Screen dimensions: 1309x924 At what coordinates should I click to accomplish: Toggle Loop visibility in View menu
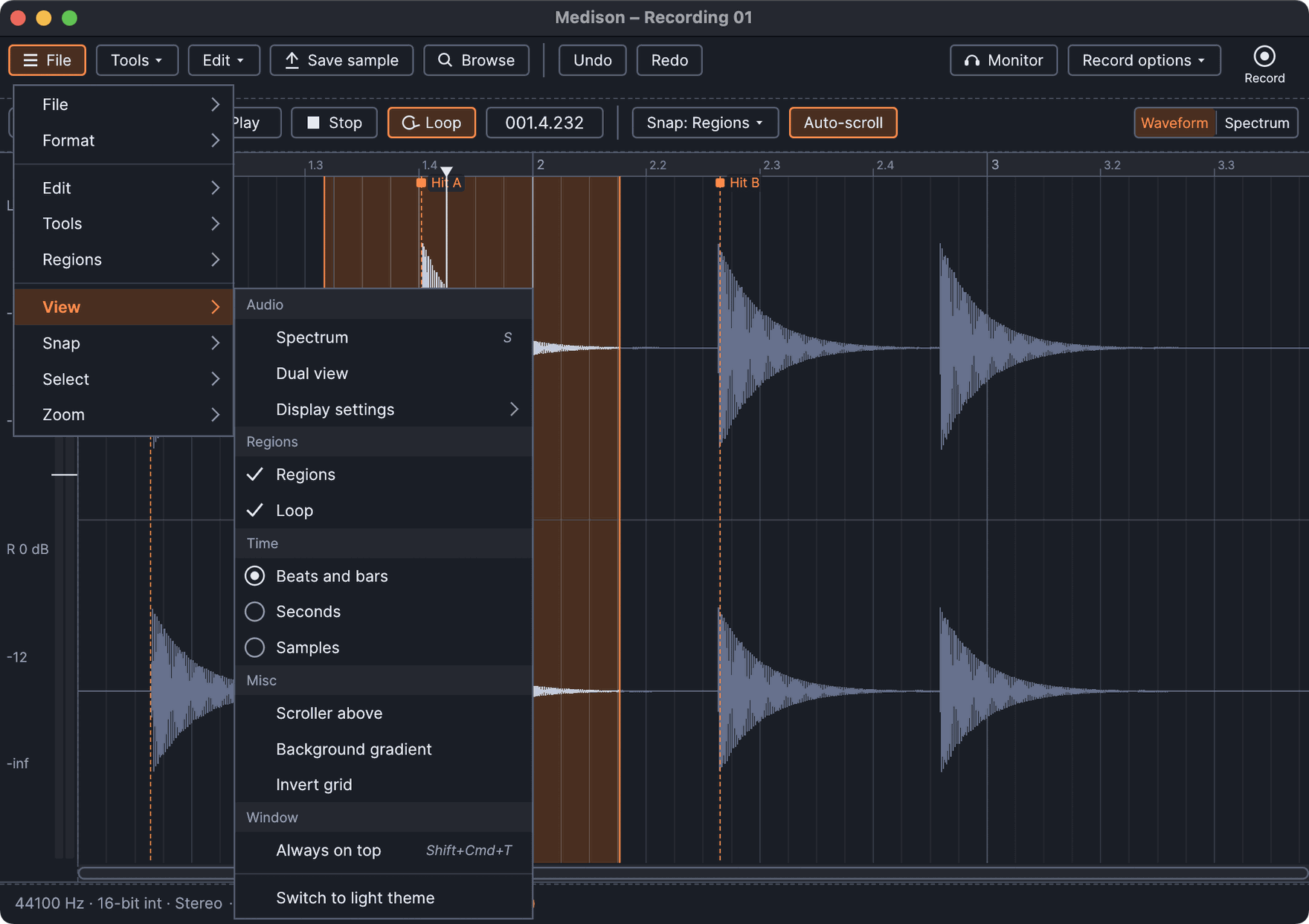point(383,511)
